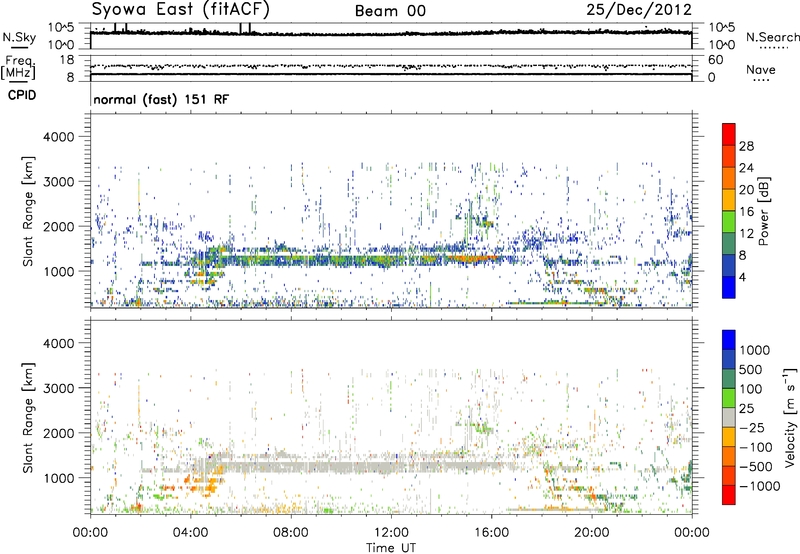Select the '16:00' time tick label
The image size is (800, 554).
pyautogui.click(x=491, y=533)
